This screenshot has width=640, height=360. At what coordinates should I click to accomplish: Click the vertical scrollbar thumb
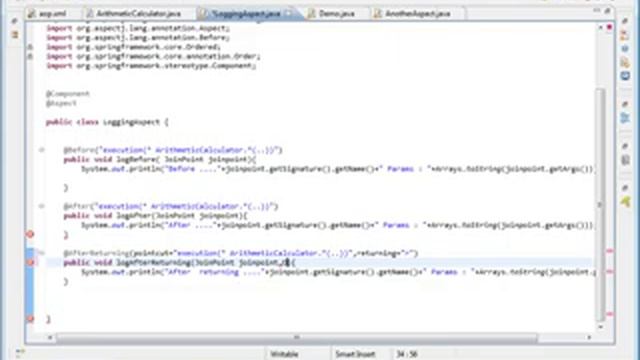pyautogui.click(x=600, y=204)
